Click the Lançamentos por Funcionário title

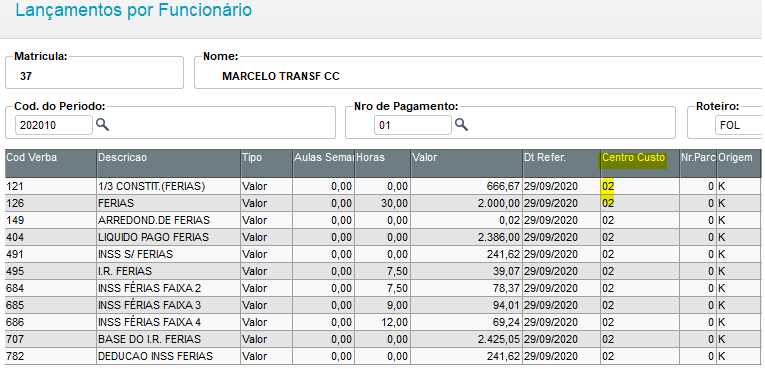(x=134, y=10)
